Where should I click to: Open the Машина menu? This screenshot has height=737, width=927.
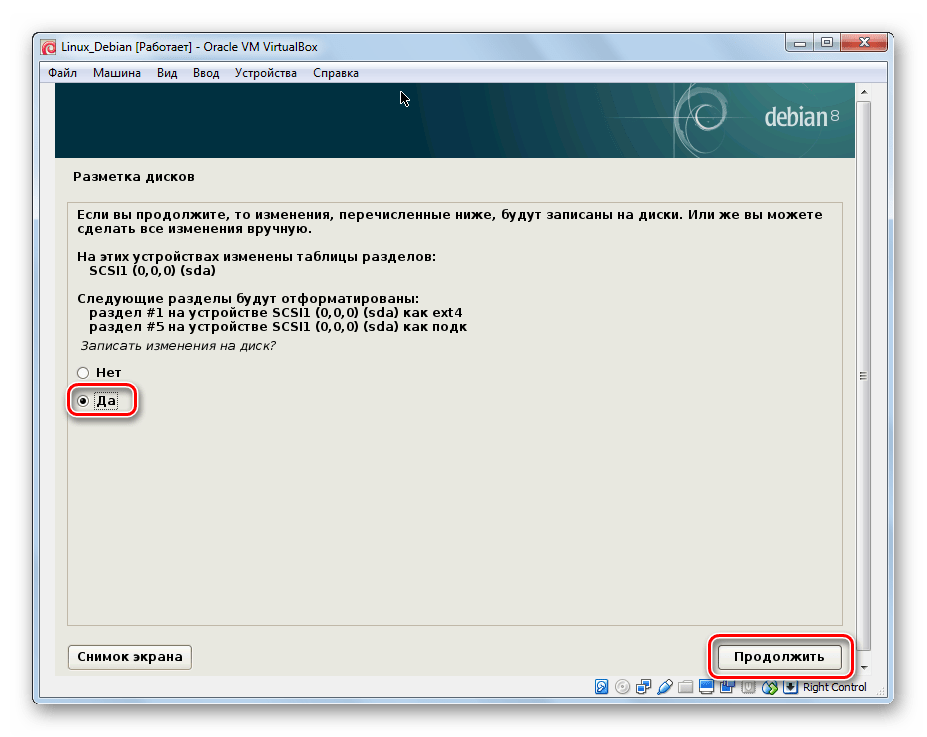pyautogui.click(x=116, y=73)
